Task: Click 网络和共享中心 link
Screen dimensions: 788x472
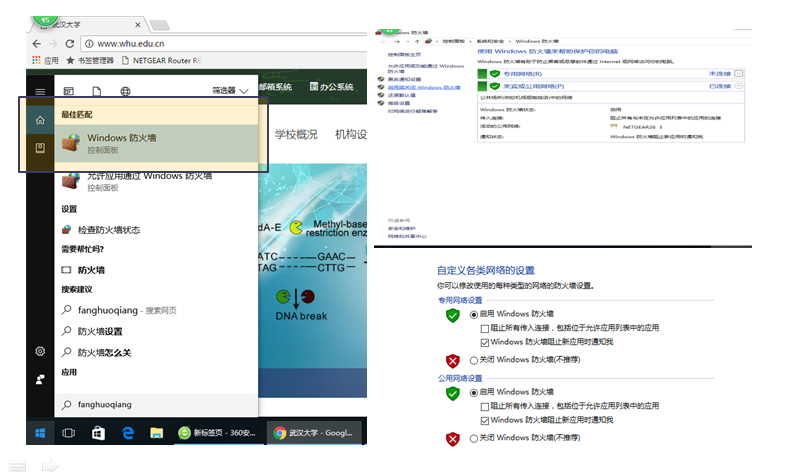Action: (407, 236)
